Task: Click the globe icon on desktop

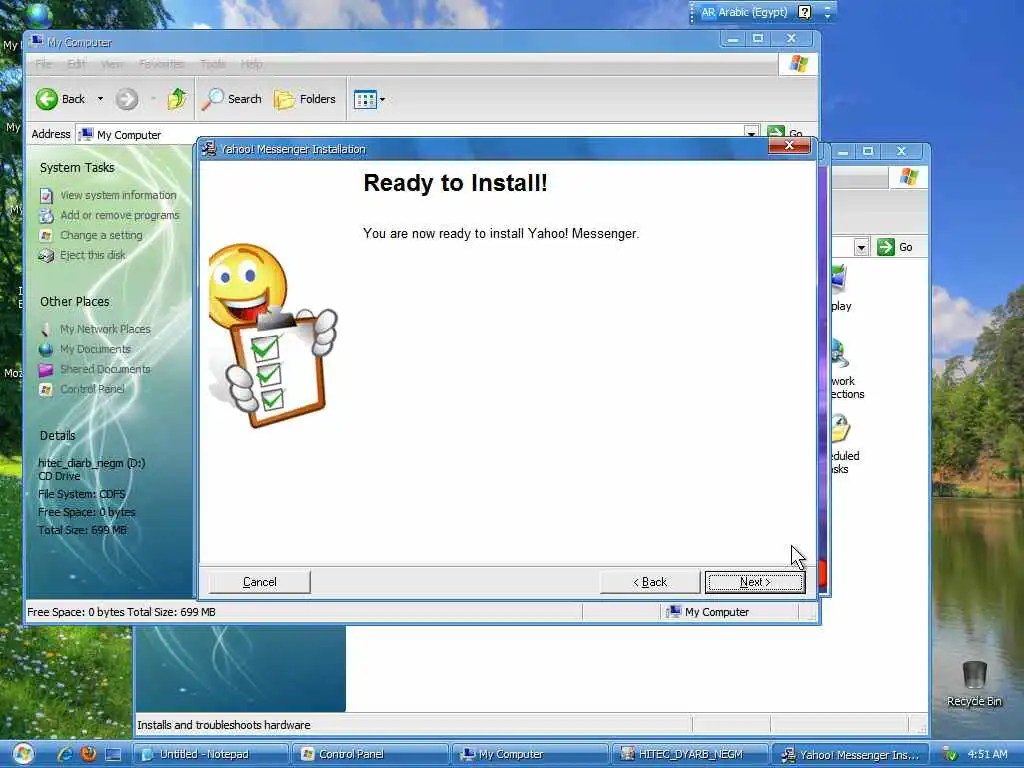Action: tap(39, 16)
